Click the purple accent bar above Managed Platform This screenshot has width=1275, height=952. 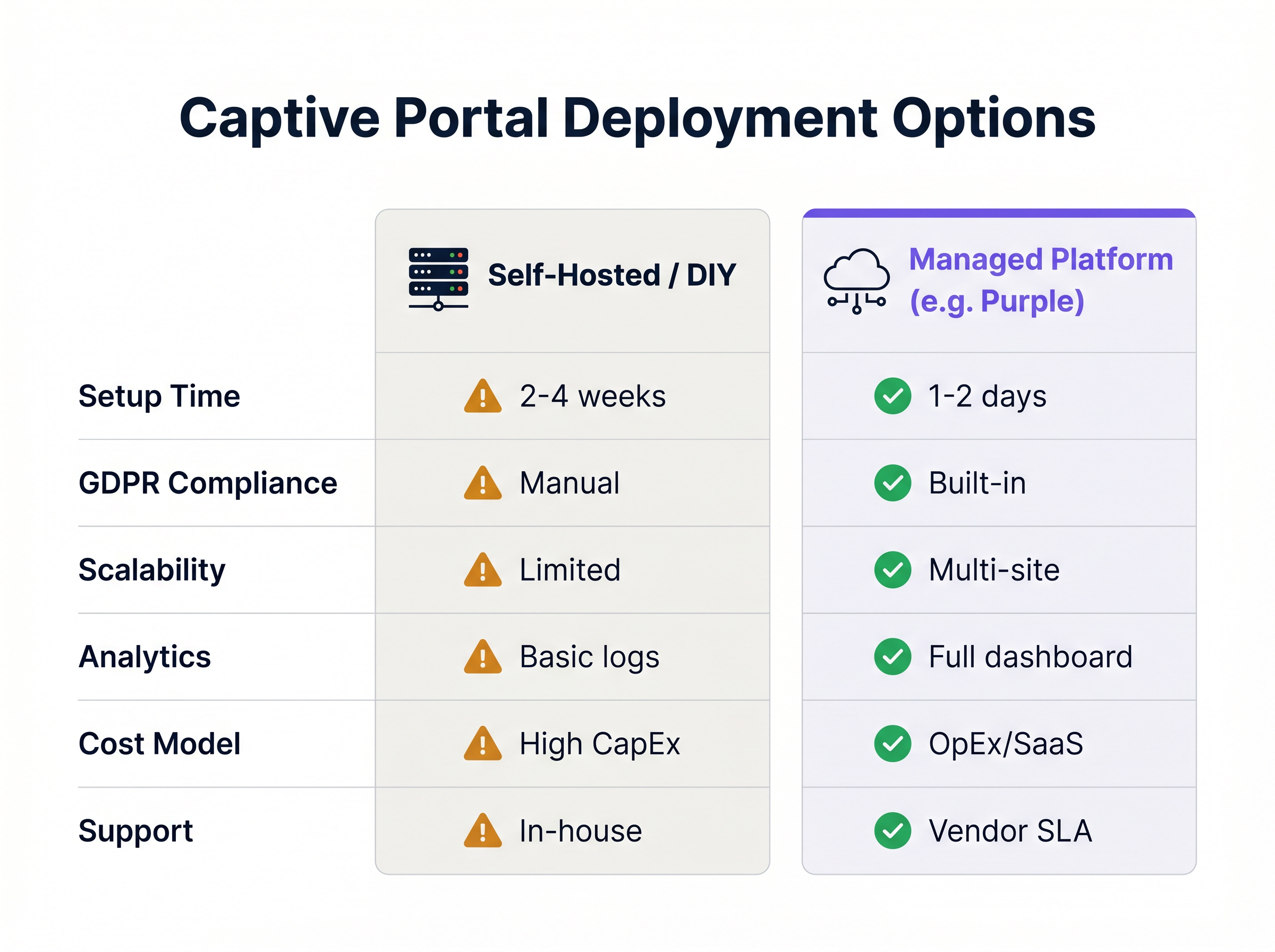click(998, 213)
